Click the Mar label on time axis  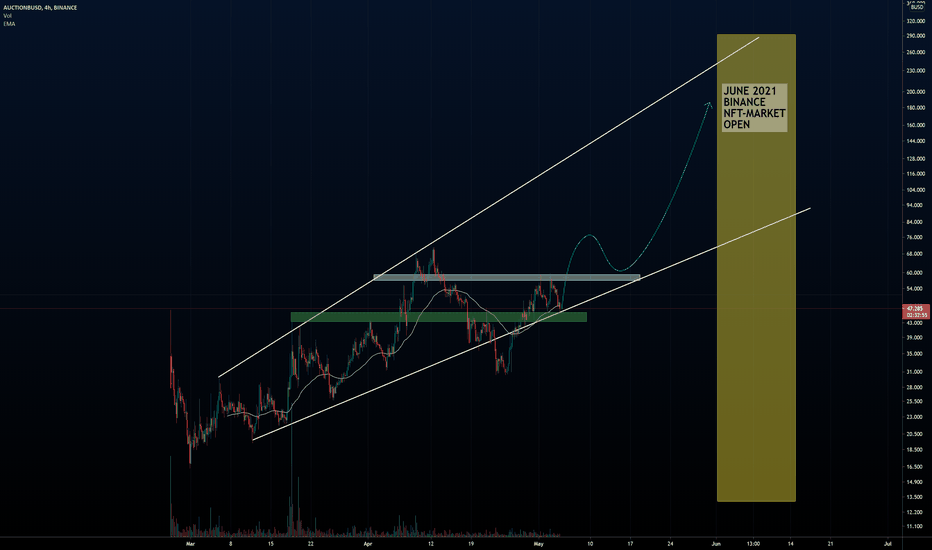tap(190, 543)
